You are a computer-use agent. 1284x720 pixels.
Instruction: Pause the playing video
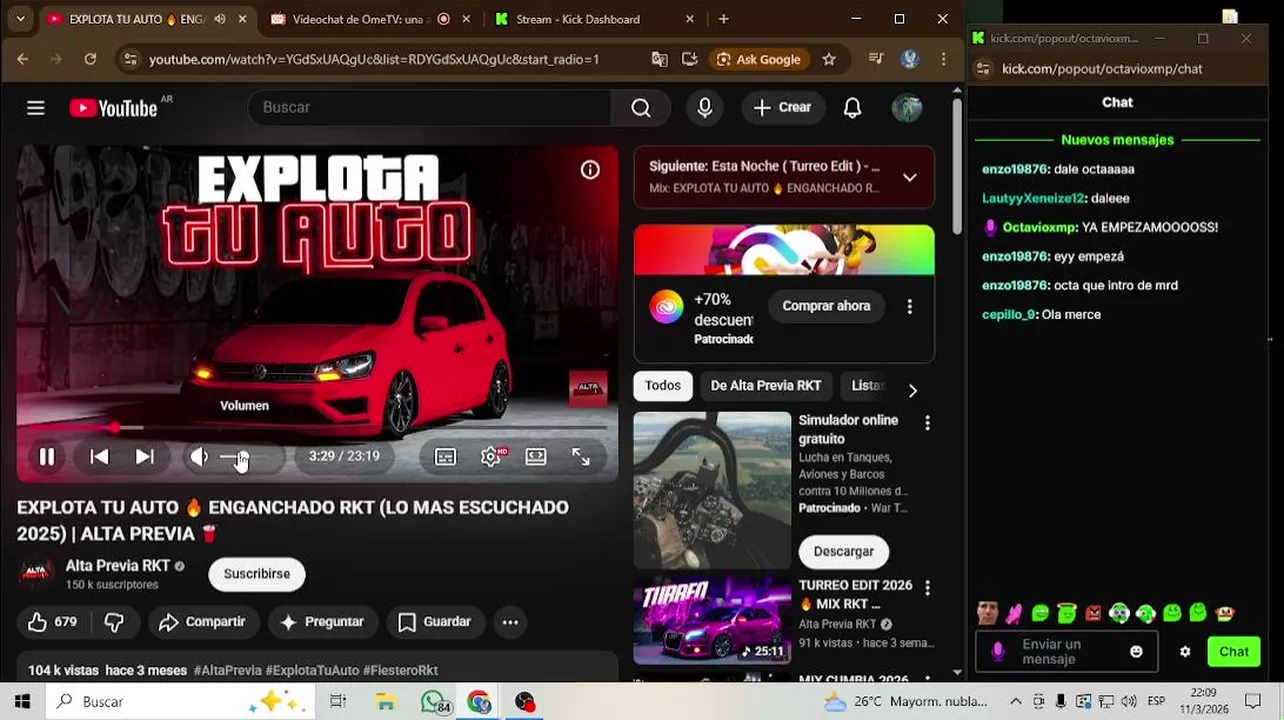click(47, 457)
